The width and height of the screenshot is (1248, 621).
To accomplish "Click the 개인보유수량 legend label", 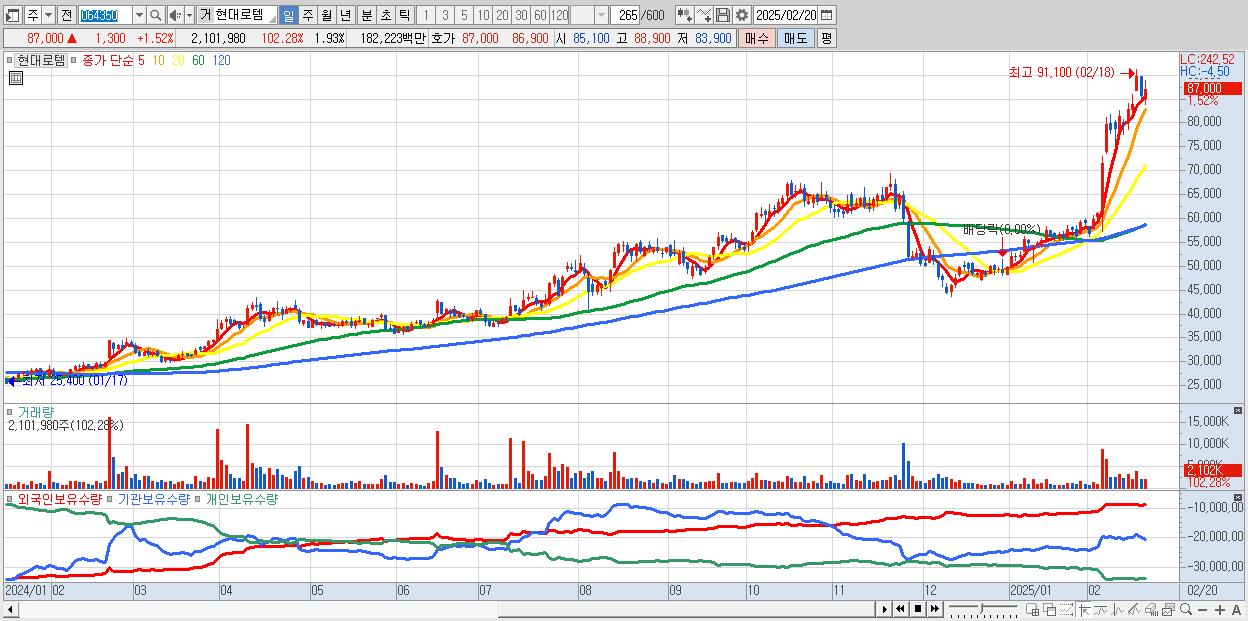I will coord(241,498).
